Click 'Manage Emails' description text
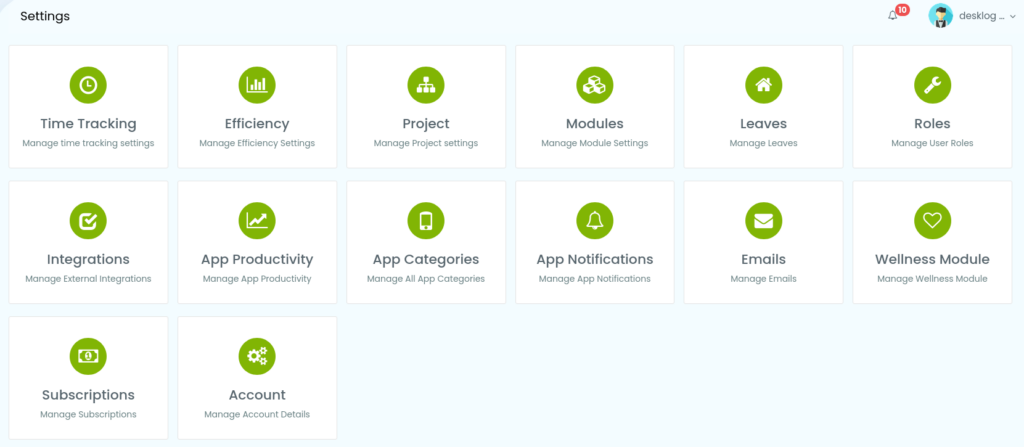1024x447 pixels. [763, 279]
